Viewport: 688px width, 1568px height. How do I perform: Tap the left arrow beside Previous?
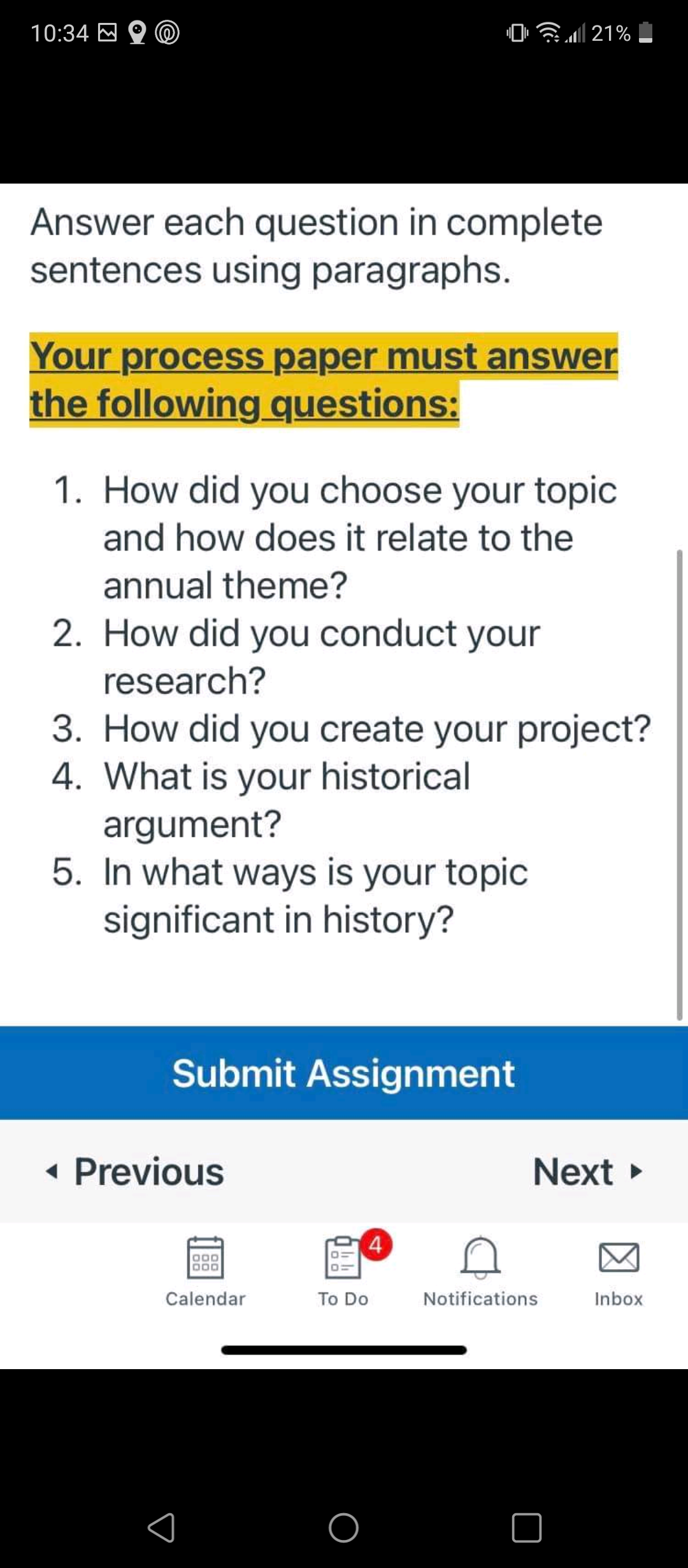(52, 1172)
